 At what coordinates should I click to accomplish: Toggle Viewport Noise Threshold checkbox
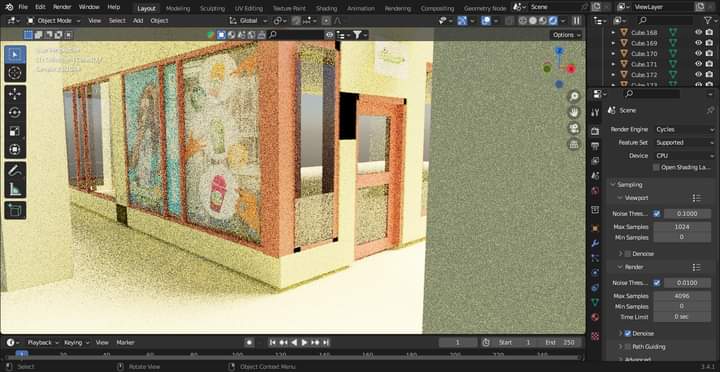click(657, 214)
